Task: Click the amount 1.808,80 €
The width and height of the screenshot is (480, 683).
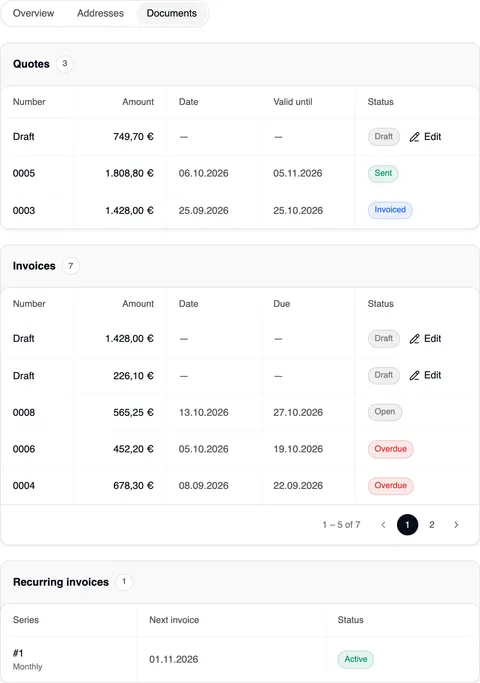Action: pyautogui.click(x=129, y=173)
